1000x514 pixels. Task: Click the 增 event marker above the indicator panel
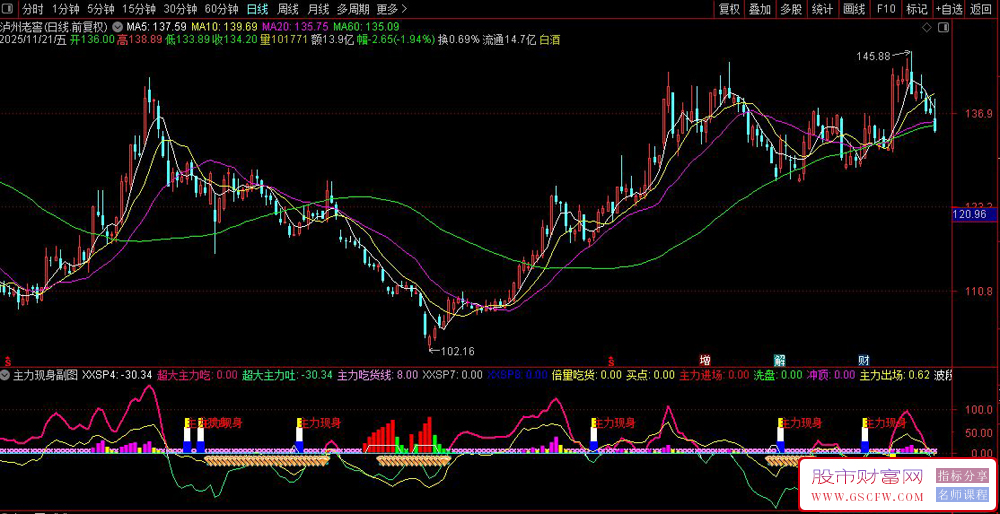pyautogui.click(x=705, y=360)
